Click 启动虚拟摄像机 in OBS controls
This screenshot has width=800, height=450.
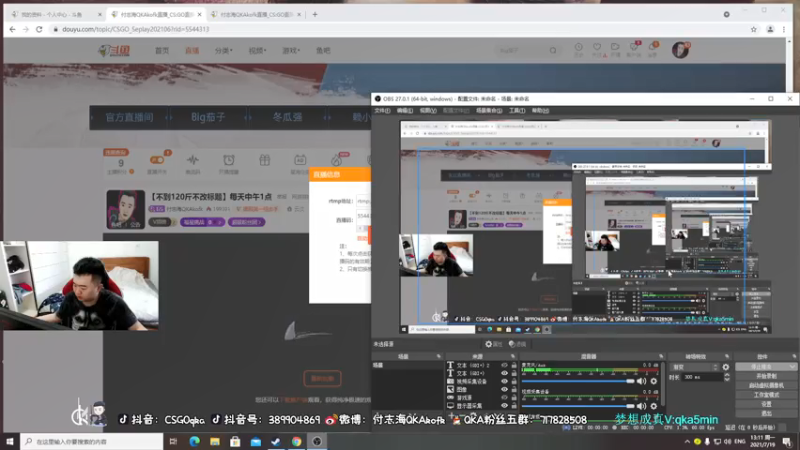click(x=766, y=385)
